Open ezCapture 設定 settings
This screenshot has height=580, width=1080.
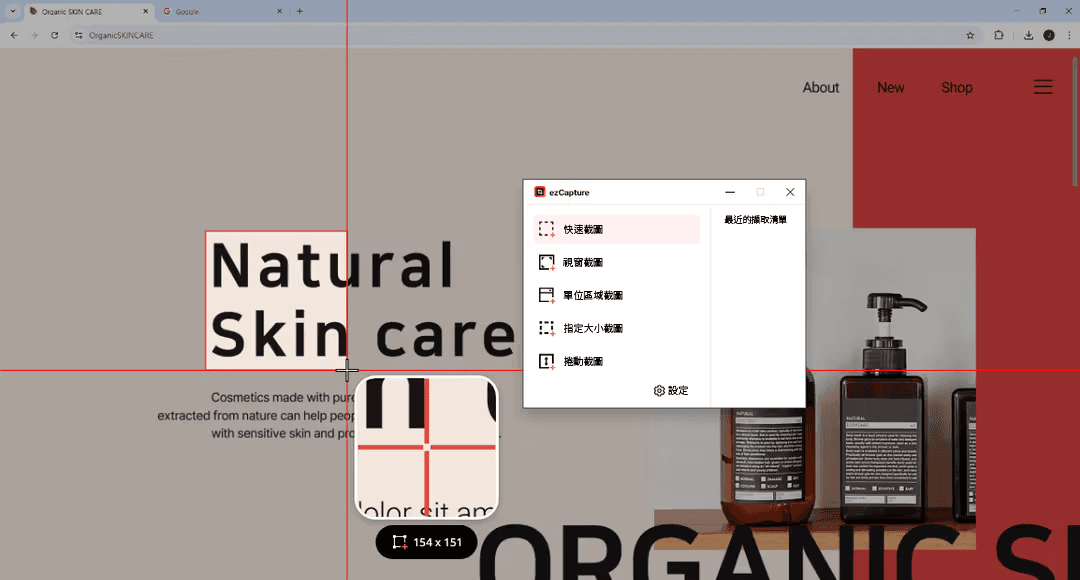click(x=671, y=390)
